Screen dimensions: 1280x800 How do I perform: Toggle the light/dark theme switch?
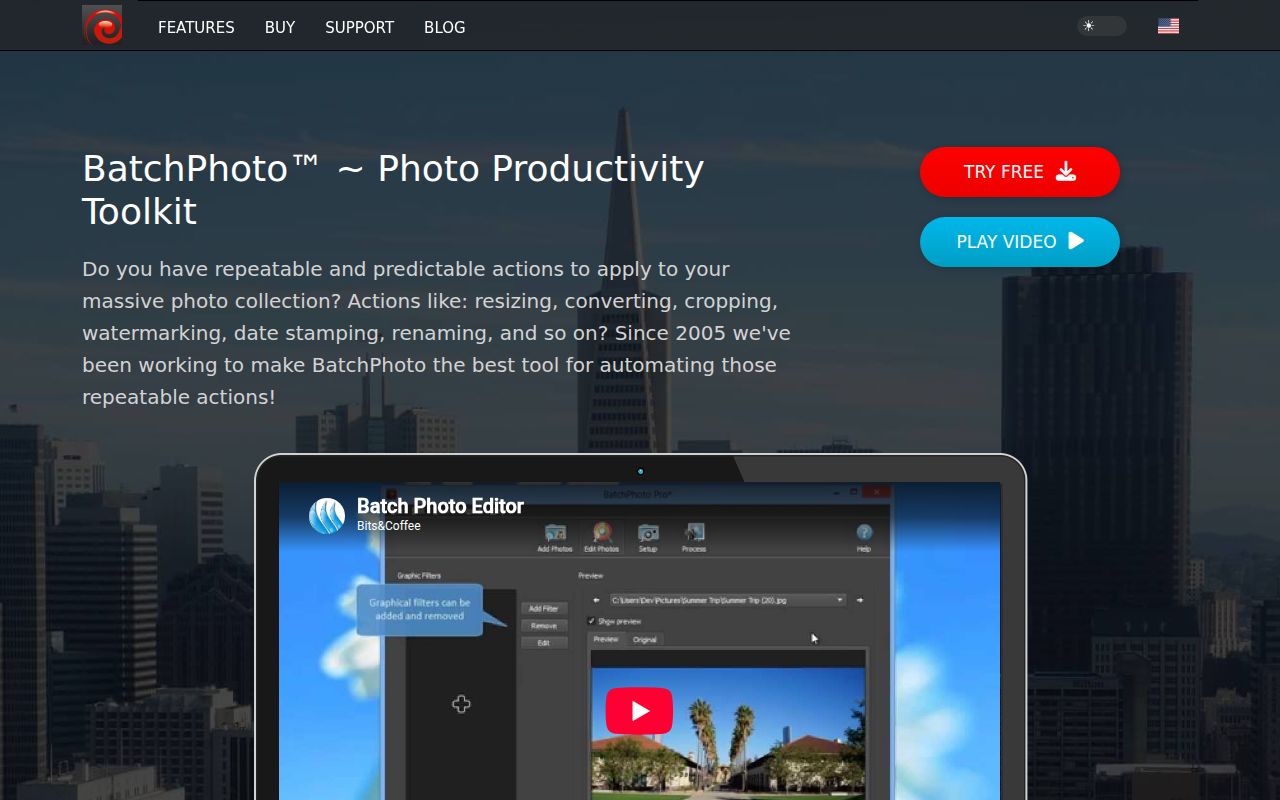pos(1101,26)
